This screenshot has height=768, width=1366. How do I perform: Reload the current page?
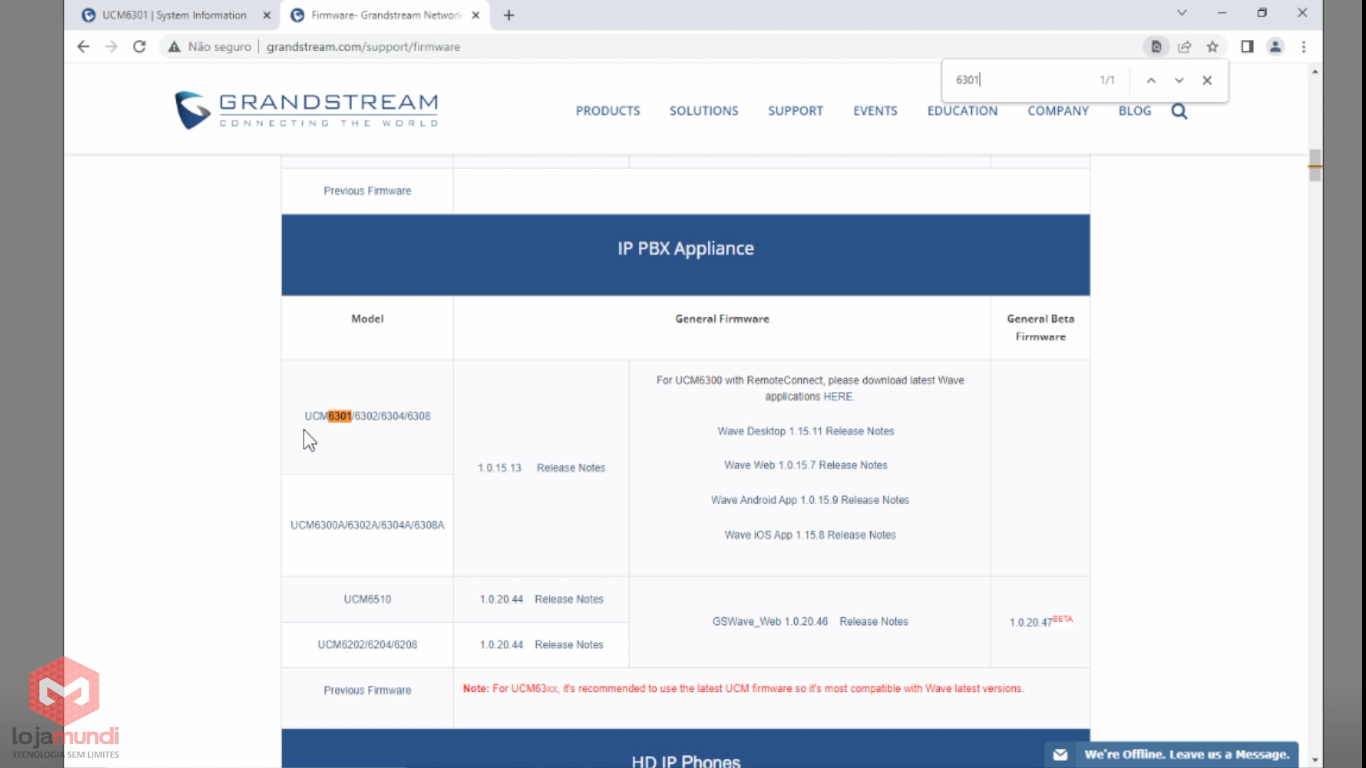coord(139,47)
